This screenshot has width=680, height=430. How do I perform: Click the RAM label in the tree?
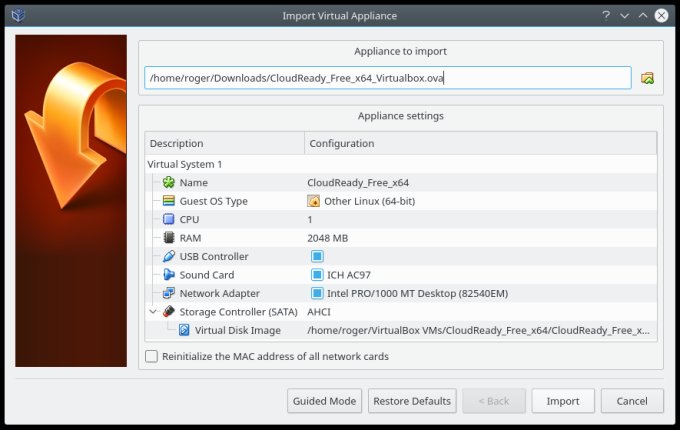coord(190,238)
